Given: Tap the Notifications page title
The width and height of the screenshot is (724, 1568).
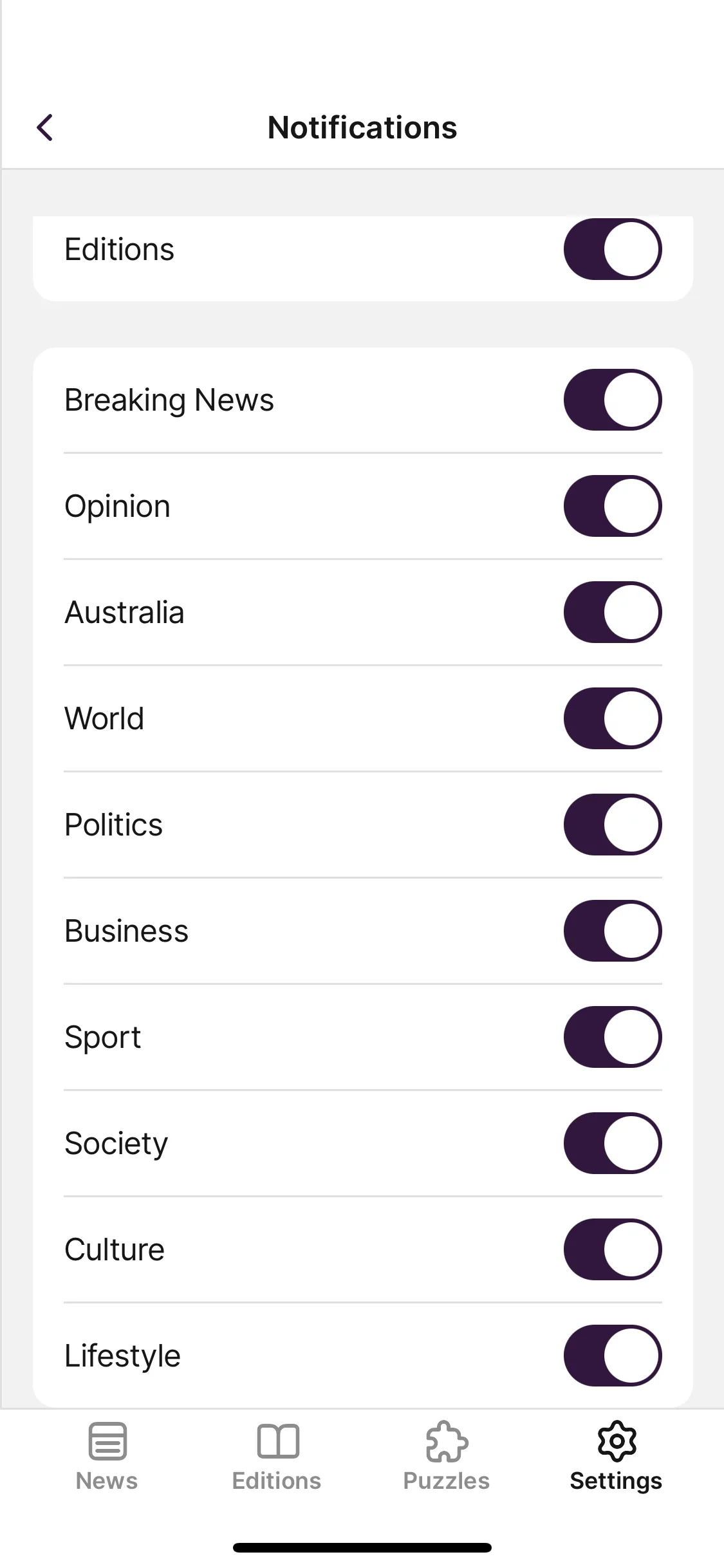Looking at the screenshot, I should (362, 127).
